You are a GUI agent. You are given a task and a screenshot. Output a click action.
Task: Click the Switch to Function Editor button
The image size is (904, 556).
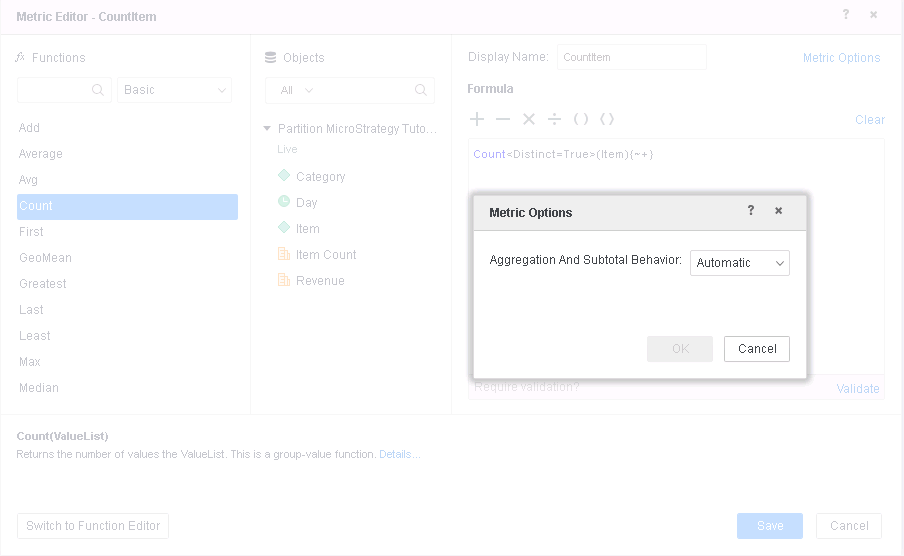coord(93,526)
